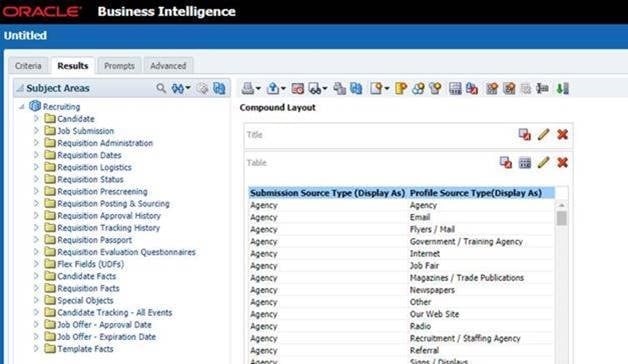Click the Create Compound Layout icon

pos(492,88)
